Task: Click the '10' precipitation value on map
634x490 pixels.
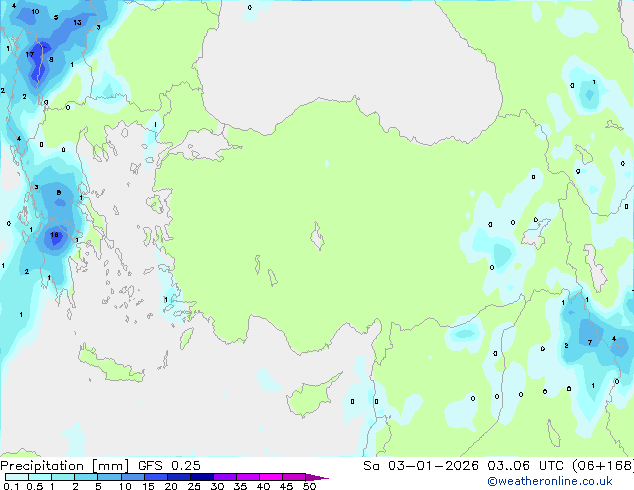Action: coord(35,11)
